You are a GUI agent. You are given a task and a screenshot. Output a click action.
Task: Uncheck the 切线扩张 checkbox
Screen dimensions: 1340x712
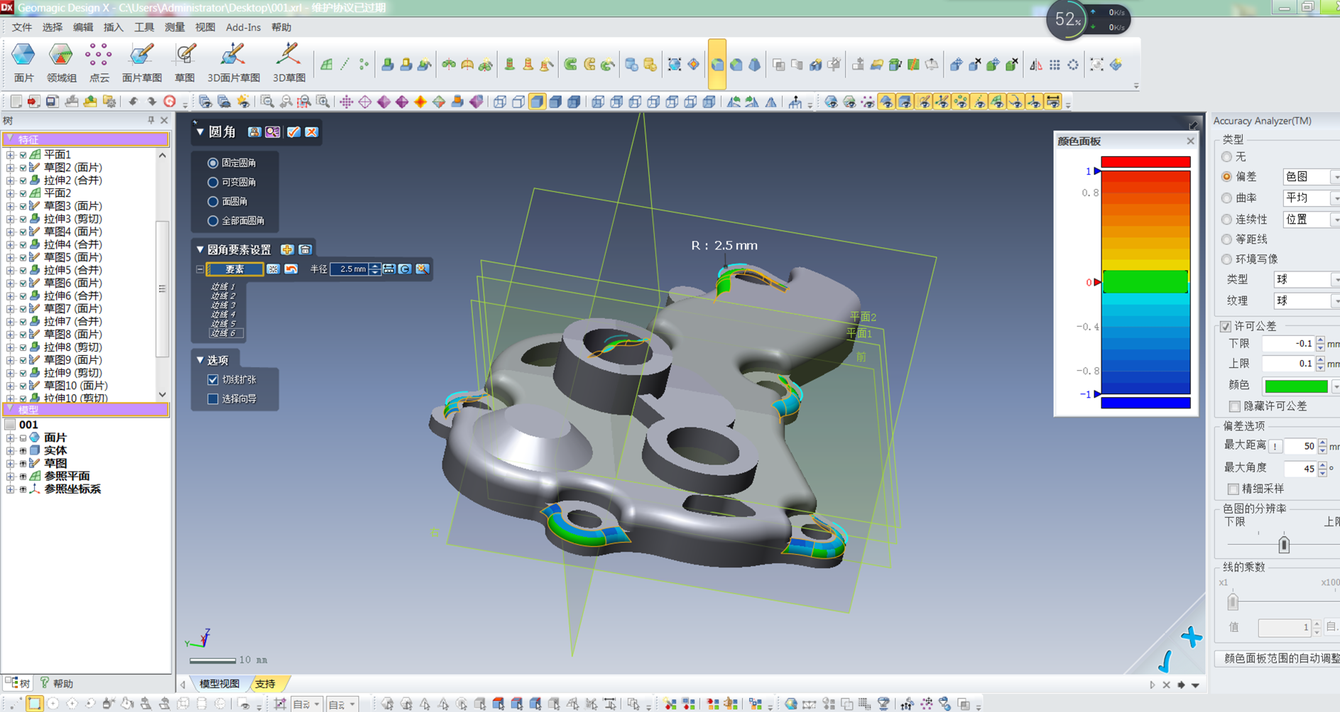point(213,380)
